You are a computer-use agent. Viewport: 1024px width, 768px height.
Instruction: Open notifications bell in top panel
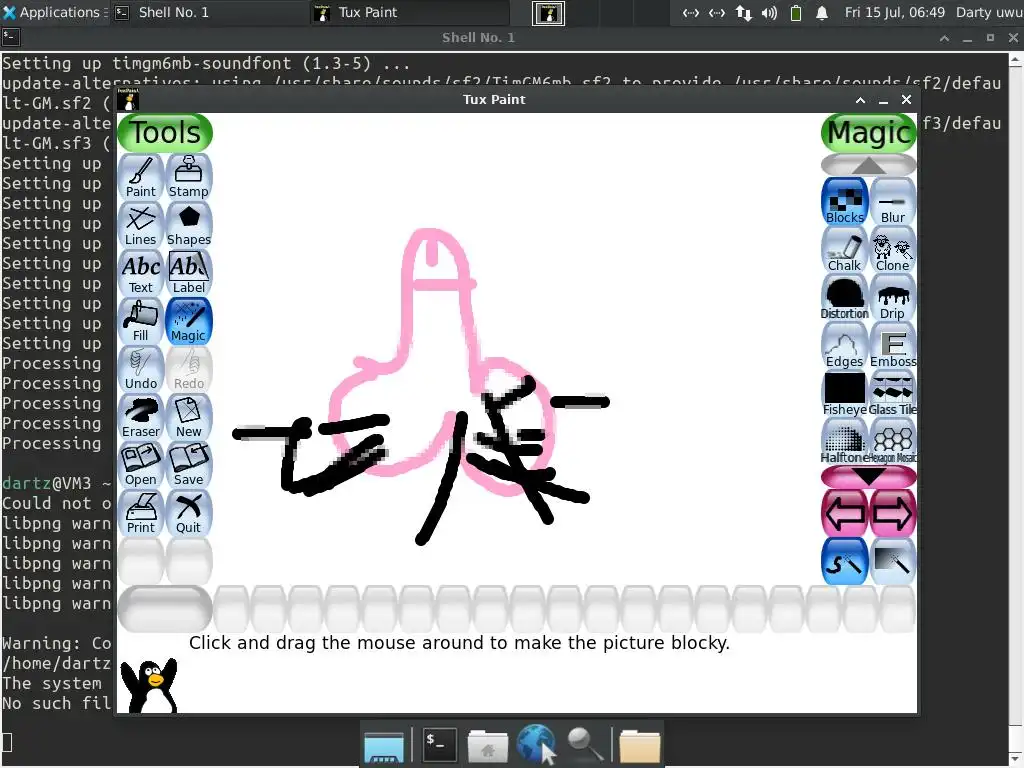822,13
